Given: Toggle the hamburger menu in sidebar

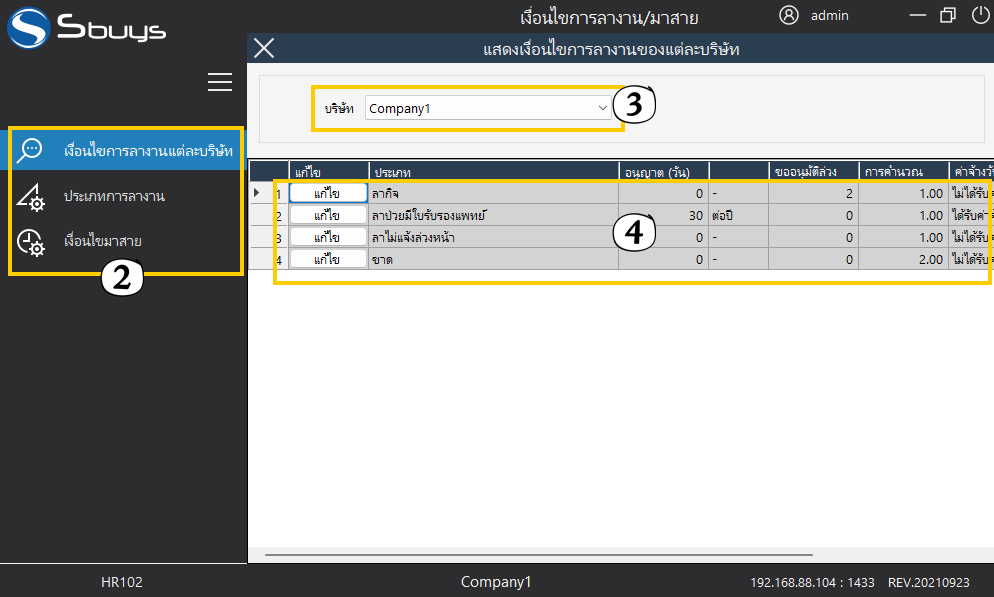Looking at the screenshot, I should pos(220,83).
